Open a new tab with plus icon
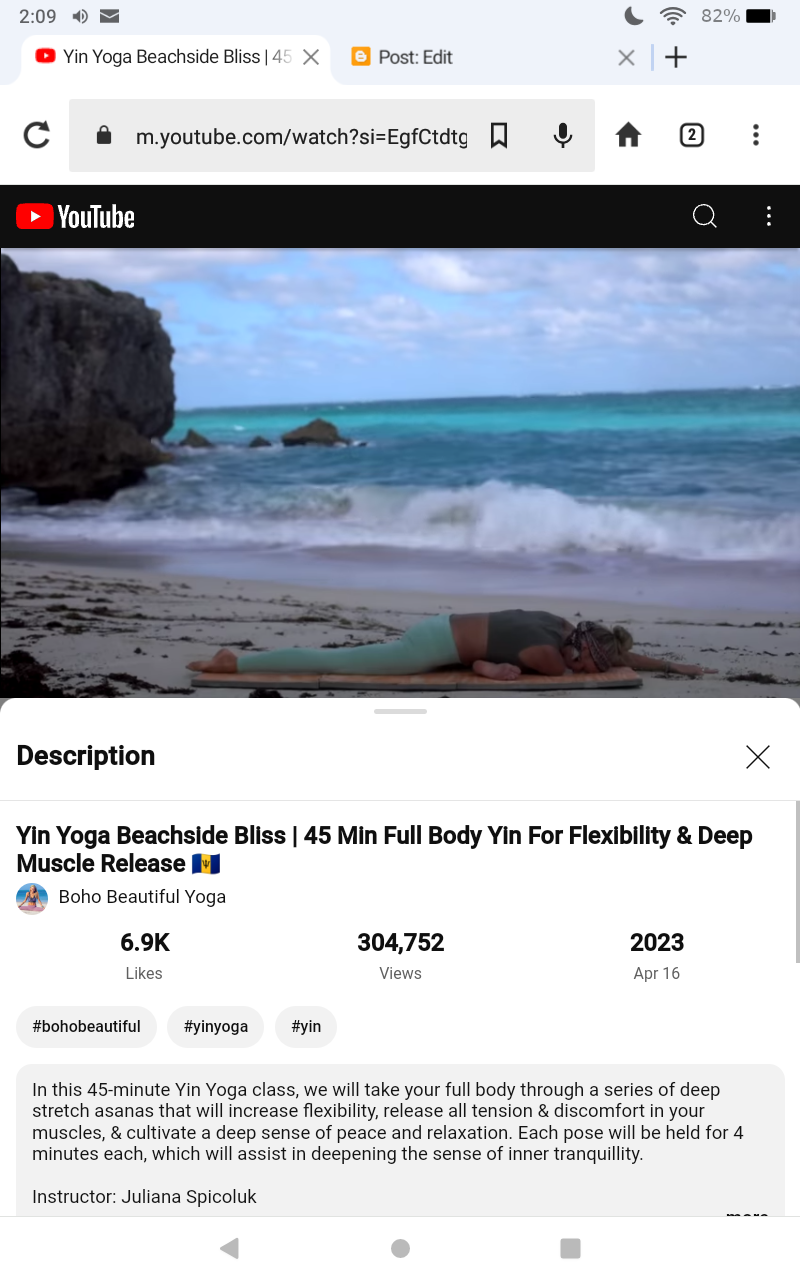Screen dimensions: 800x1280 (676, 57)
